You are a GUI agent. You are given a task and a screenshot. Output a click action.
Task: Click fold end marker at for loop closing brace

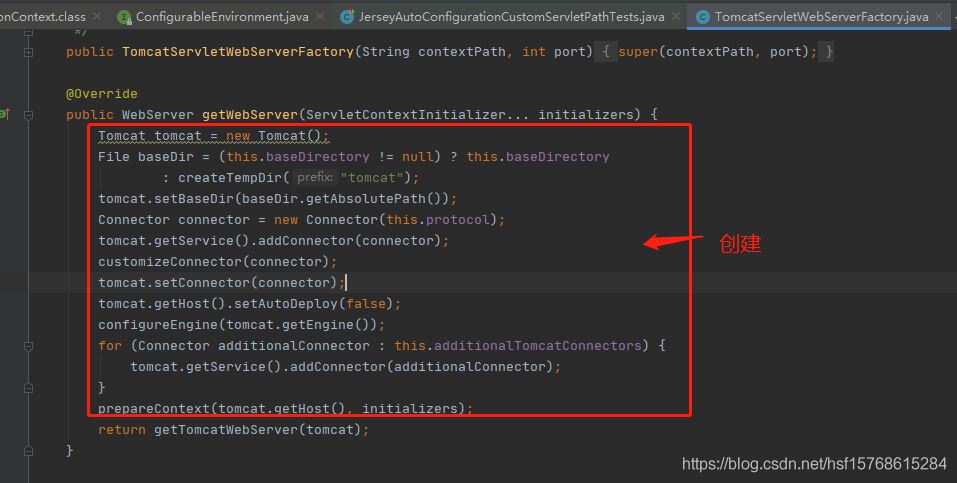[x=28, y=388]
